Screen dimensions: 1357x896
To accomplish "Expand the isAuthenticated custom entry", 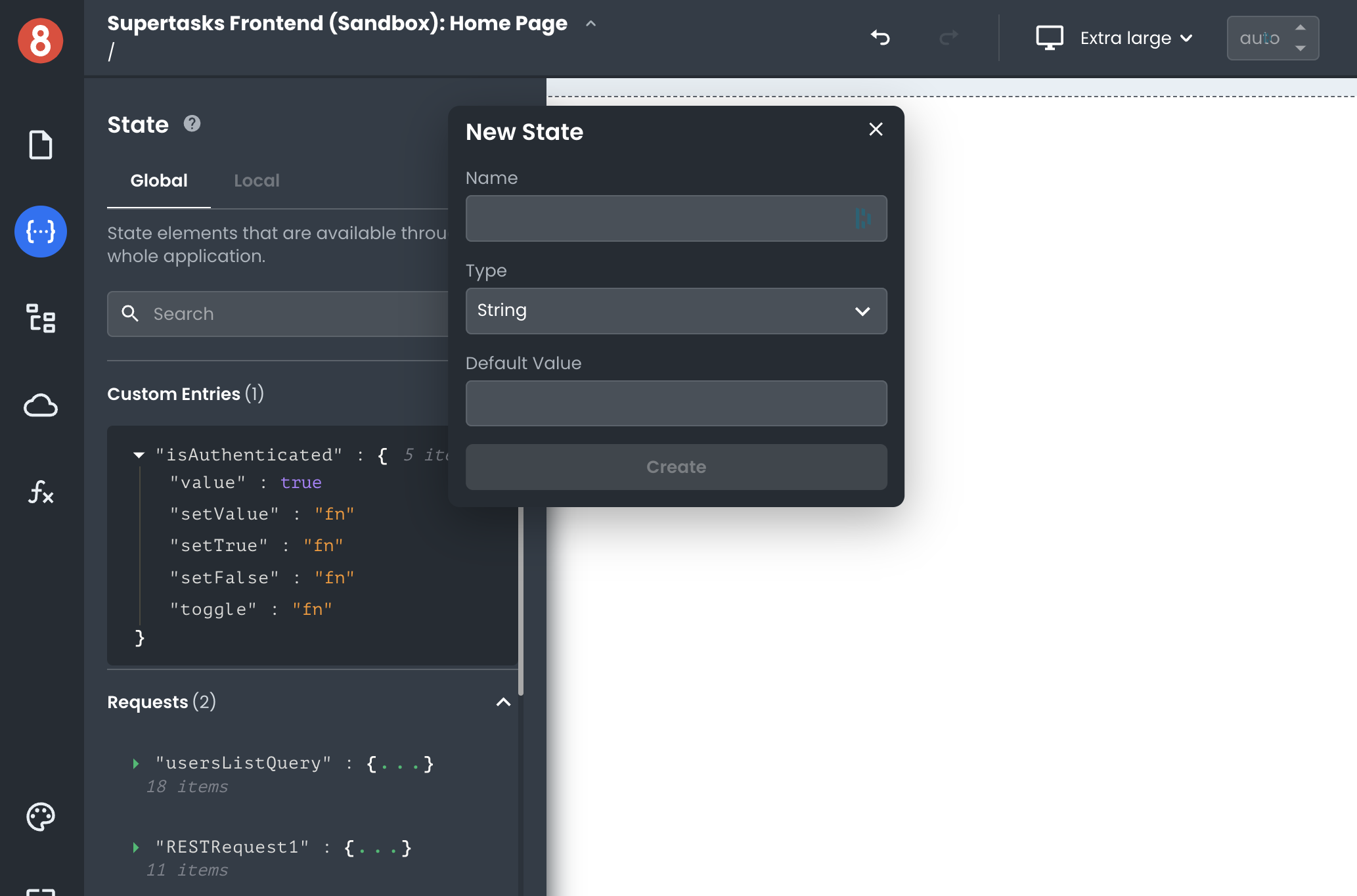I will tap(140, 454).
